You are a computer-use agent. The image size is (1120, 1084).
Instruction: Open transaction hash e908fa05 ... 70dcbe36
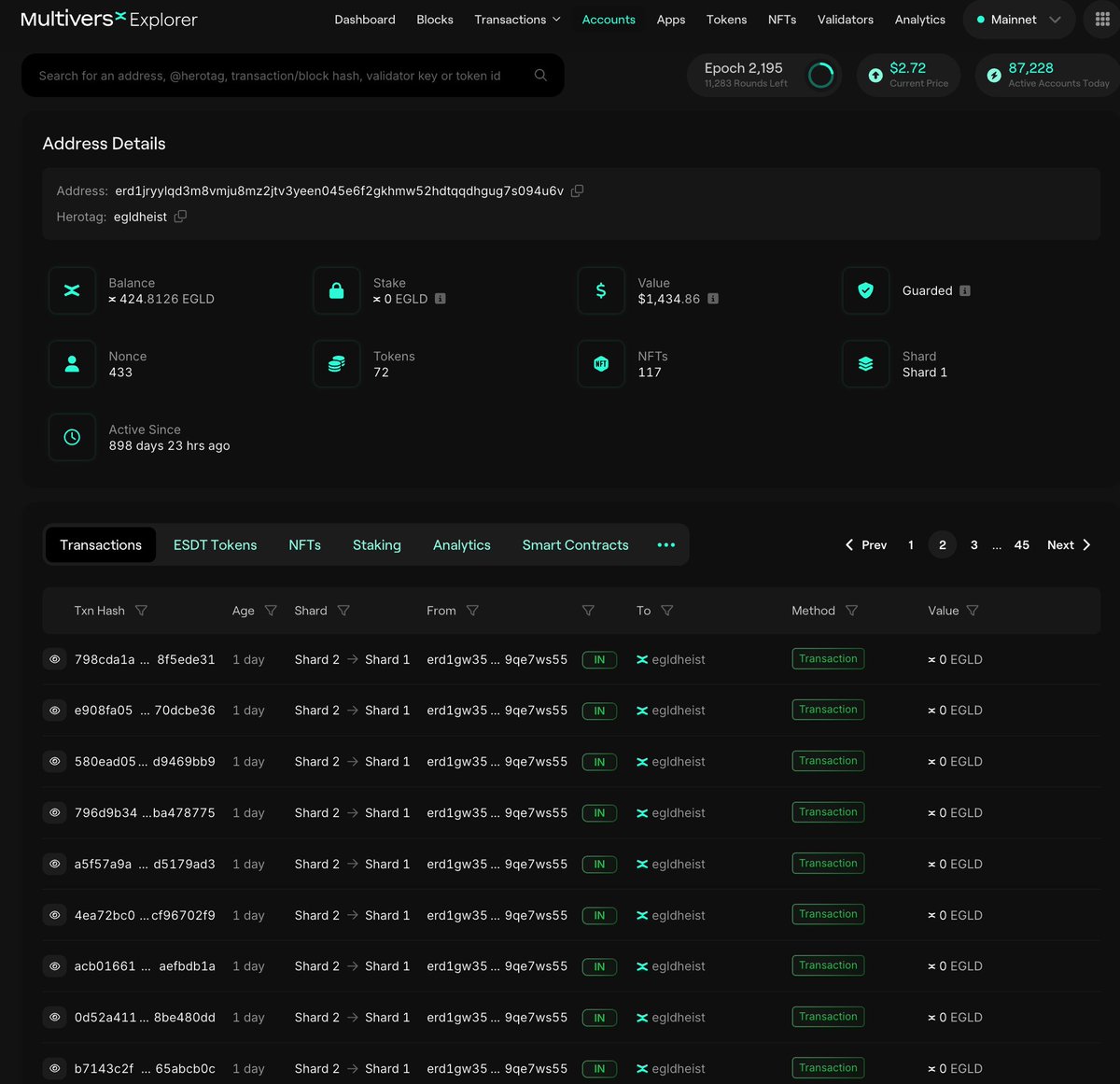[145, 711]
